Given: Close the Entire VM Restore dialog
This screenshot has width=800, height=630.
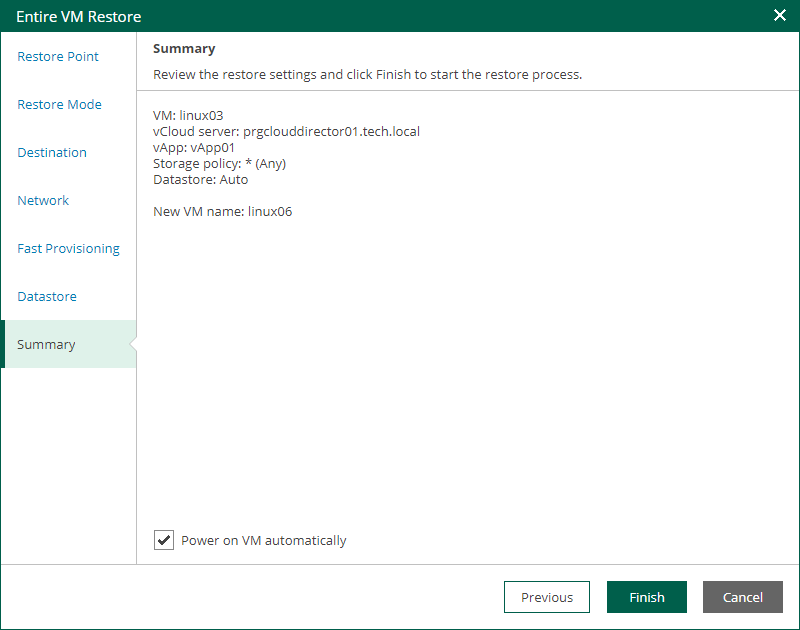Looking at the screenshot, I should coord(779,15).
